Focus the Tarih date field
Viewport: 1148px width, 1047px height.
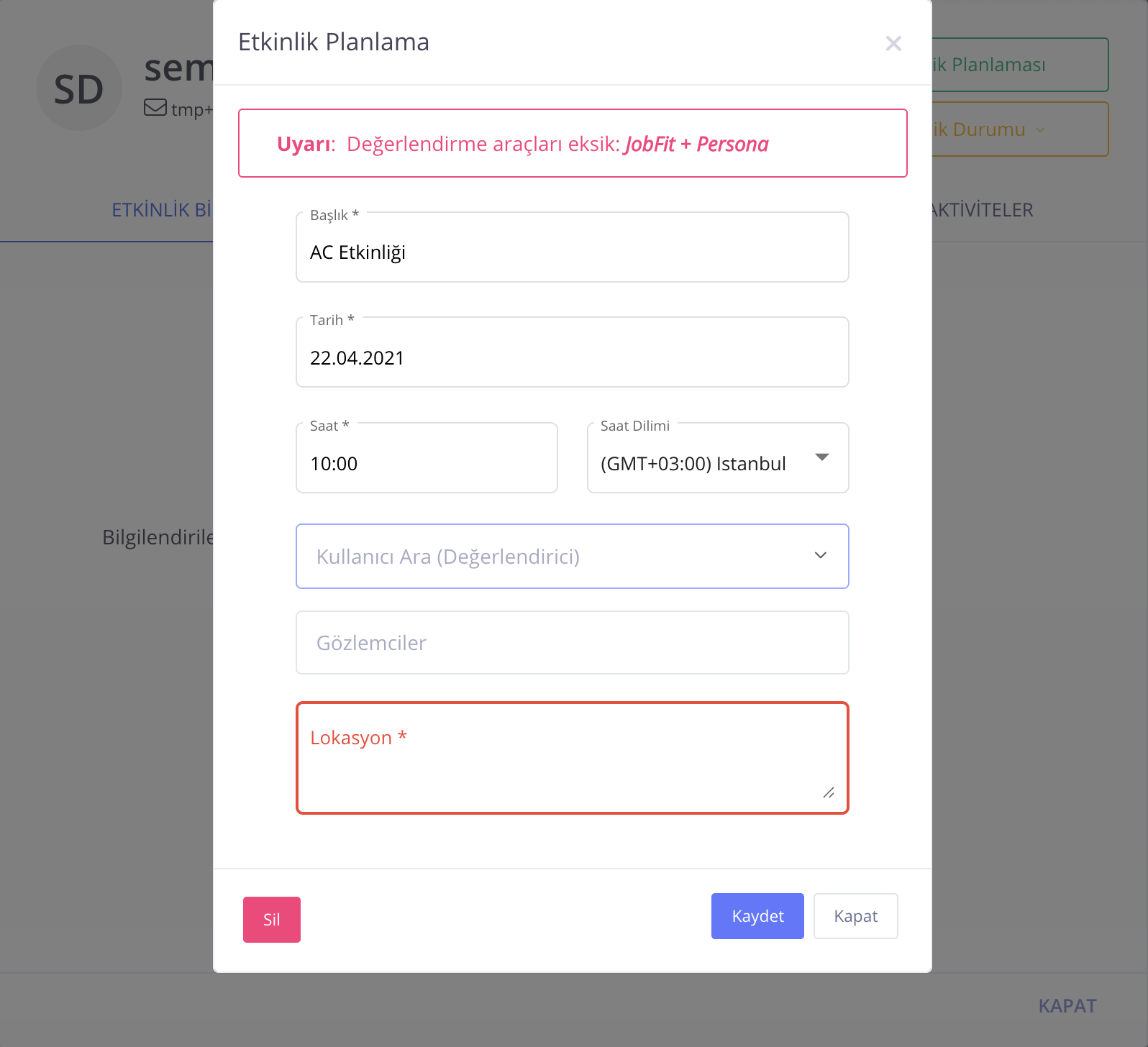(x=572, y=357)
